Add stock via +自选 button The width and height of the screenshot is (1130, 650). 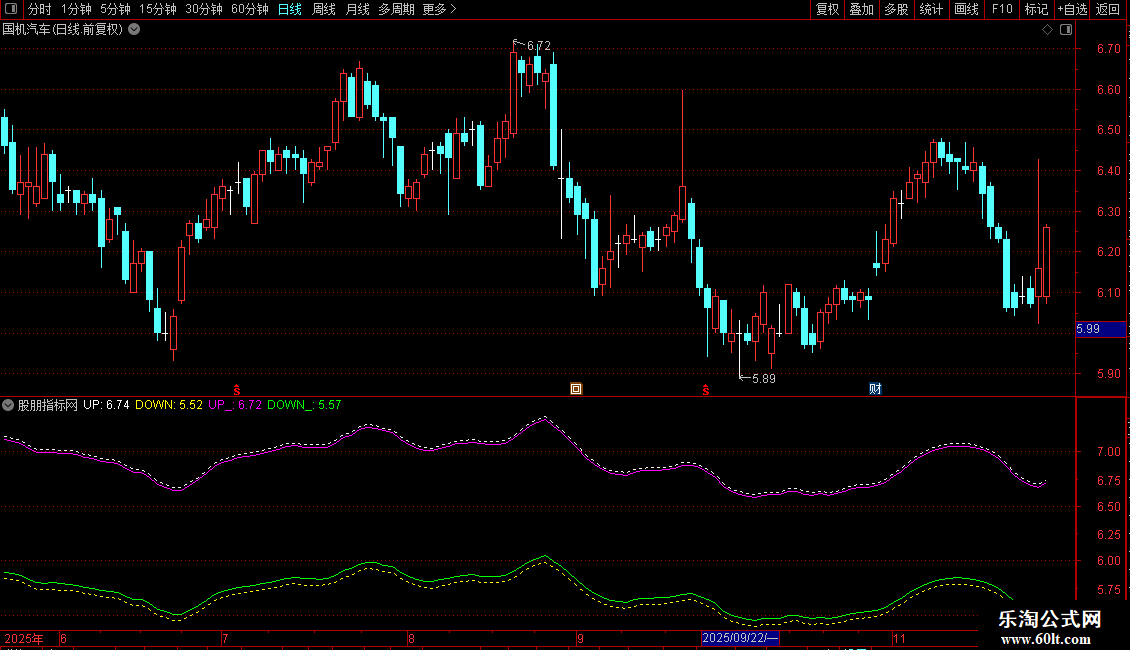1072,9
